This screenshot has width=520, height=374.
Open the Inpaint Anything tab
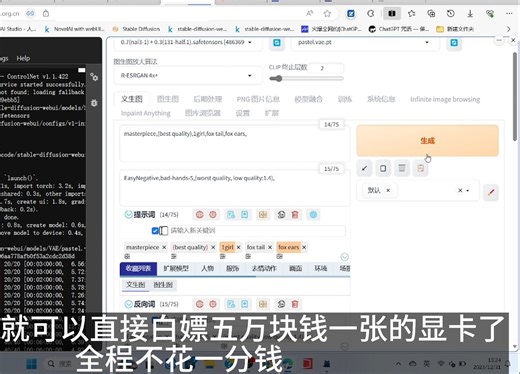(x=145, y=113)
